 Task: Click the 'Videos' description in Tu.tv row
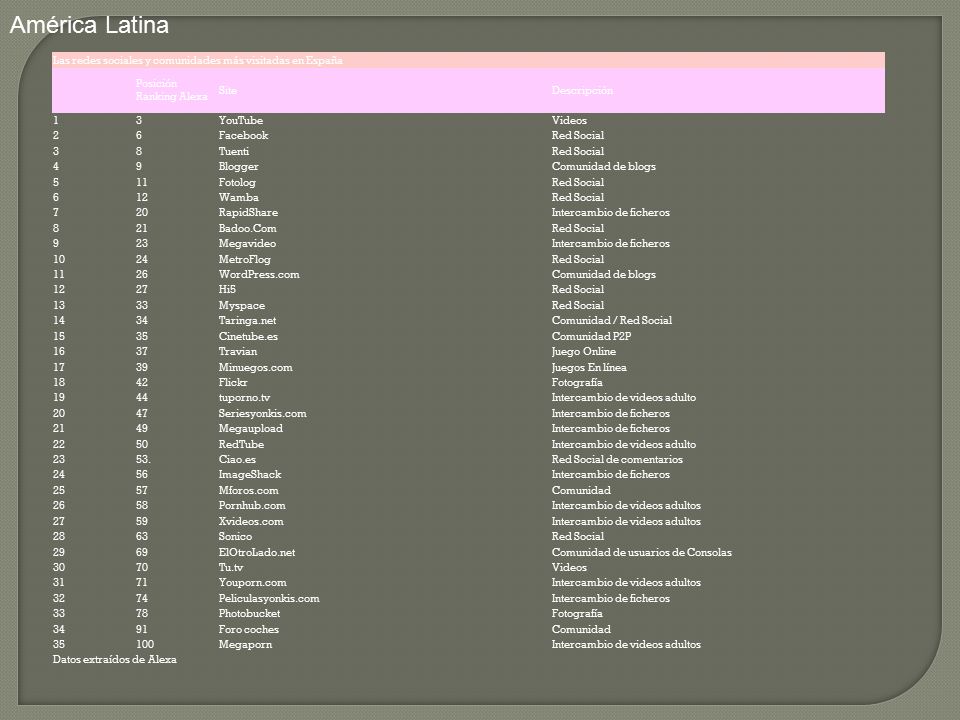[569, 568]
